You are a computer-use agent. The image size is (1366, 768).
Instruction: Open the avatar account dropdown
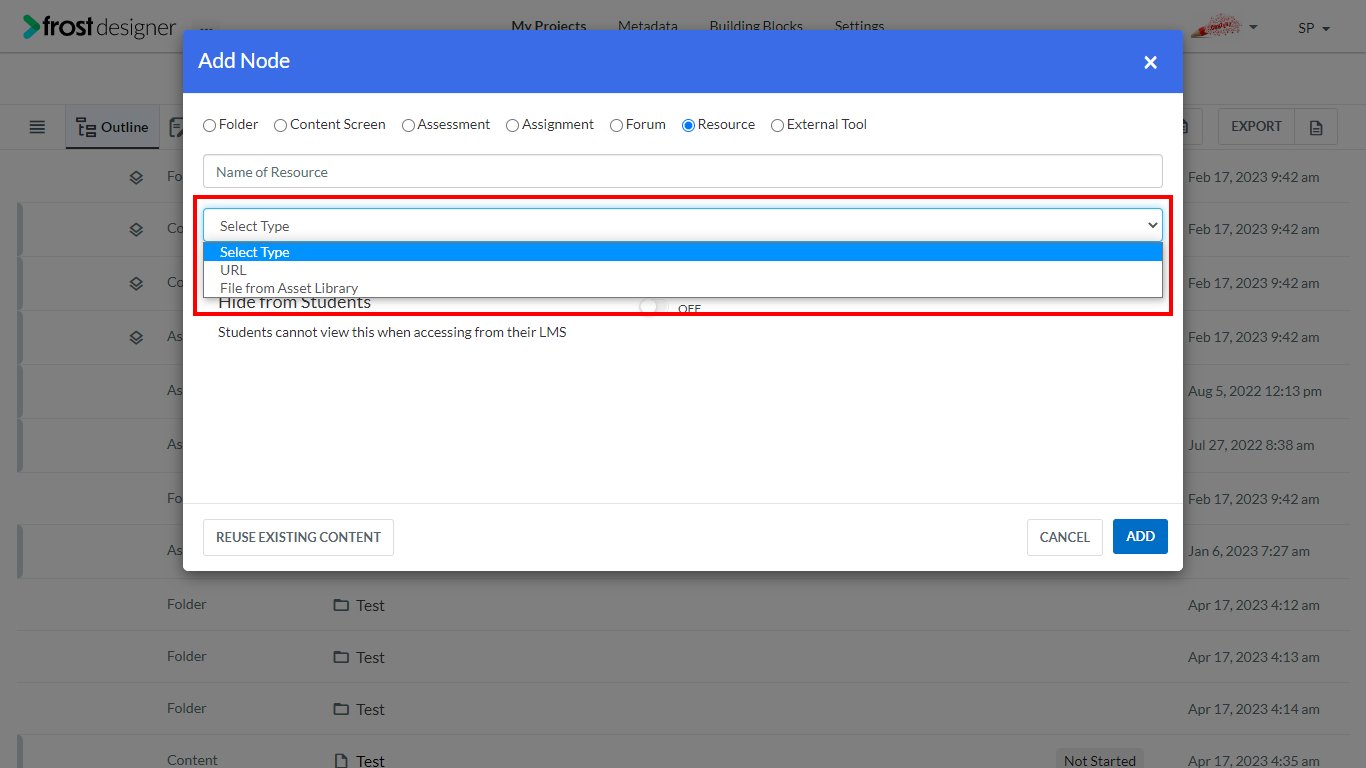tap(1224, 27)
